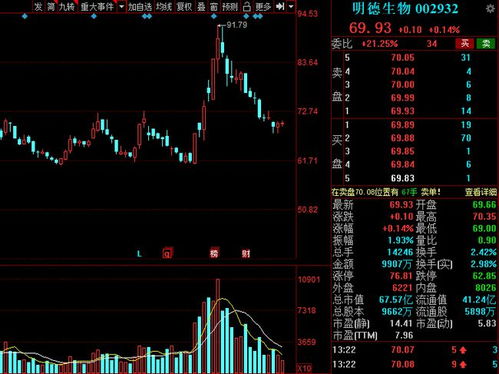Click the green 卖 sell button
The height and width of the screenshot is (374, 499).
[x=486, y=43]
